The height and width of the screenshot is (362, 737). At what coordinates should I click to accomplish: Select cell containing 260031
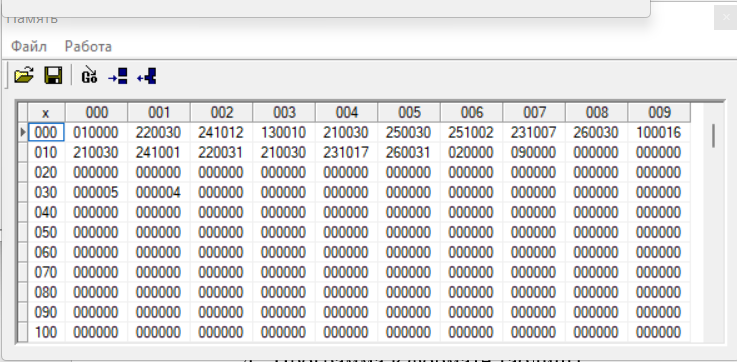tap(408, 152)
